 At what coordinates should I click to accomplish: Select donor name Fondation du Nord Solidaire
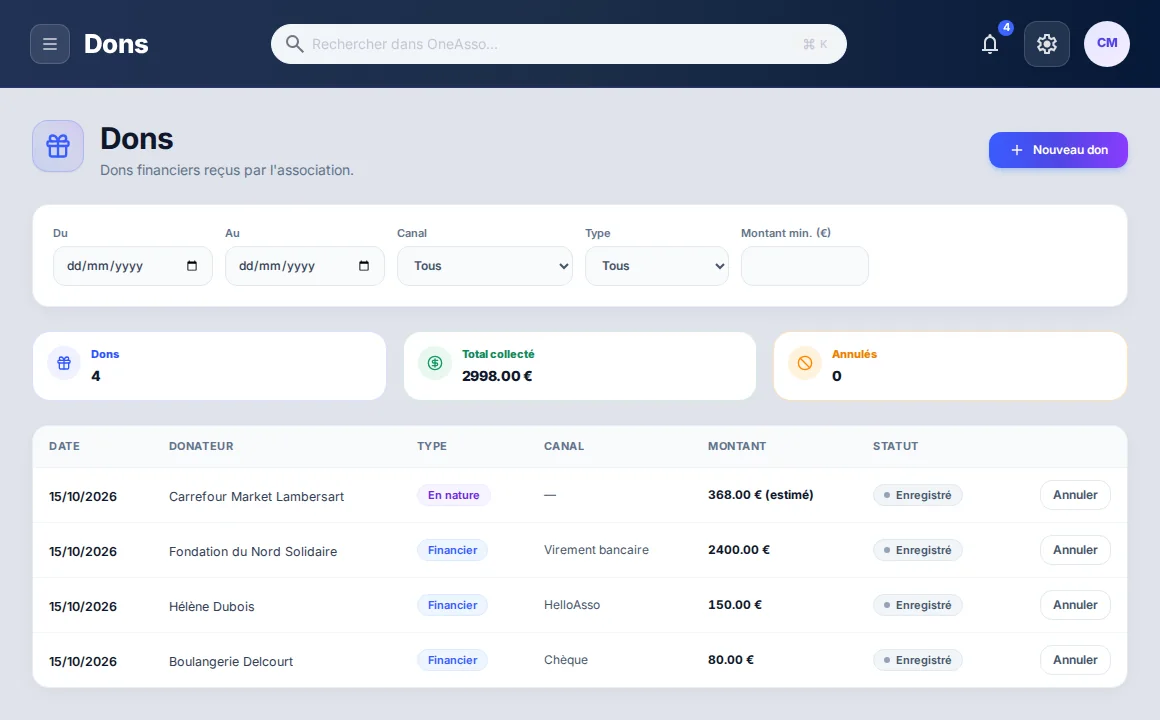(253, 551)
